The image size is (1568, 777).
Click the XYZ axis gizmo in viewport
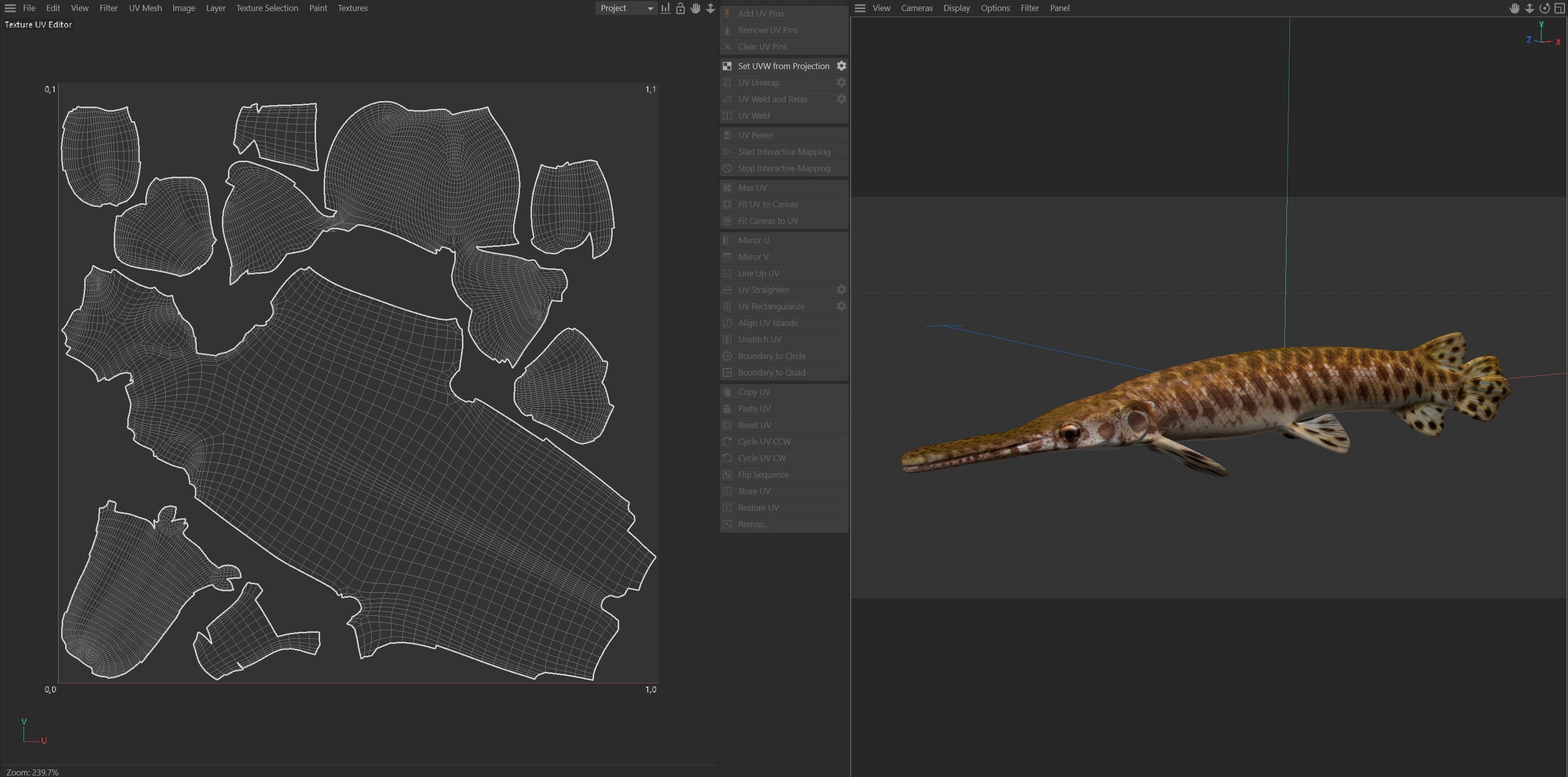pyautogui.click(x=1542, y=35)
